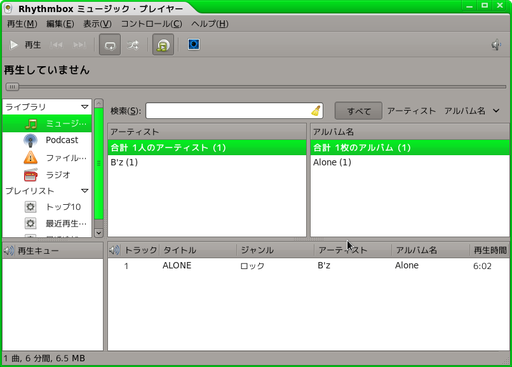Sort by 再生時間 column header

[x=490, y=250]
